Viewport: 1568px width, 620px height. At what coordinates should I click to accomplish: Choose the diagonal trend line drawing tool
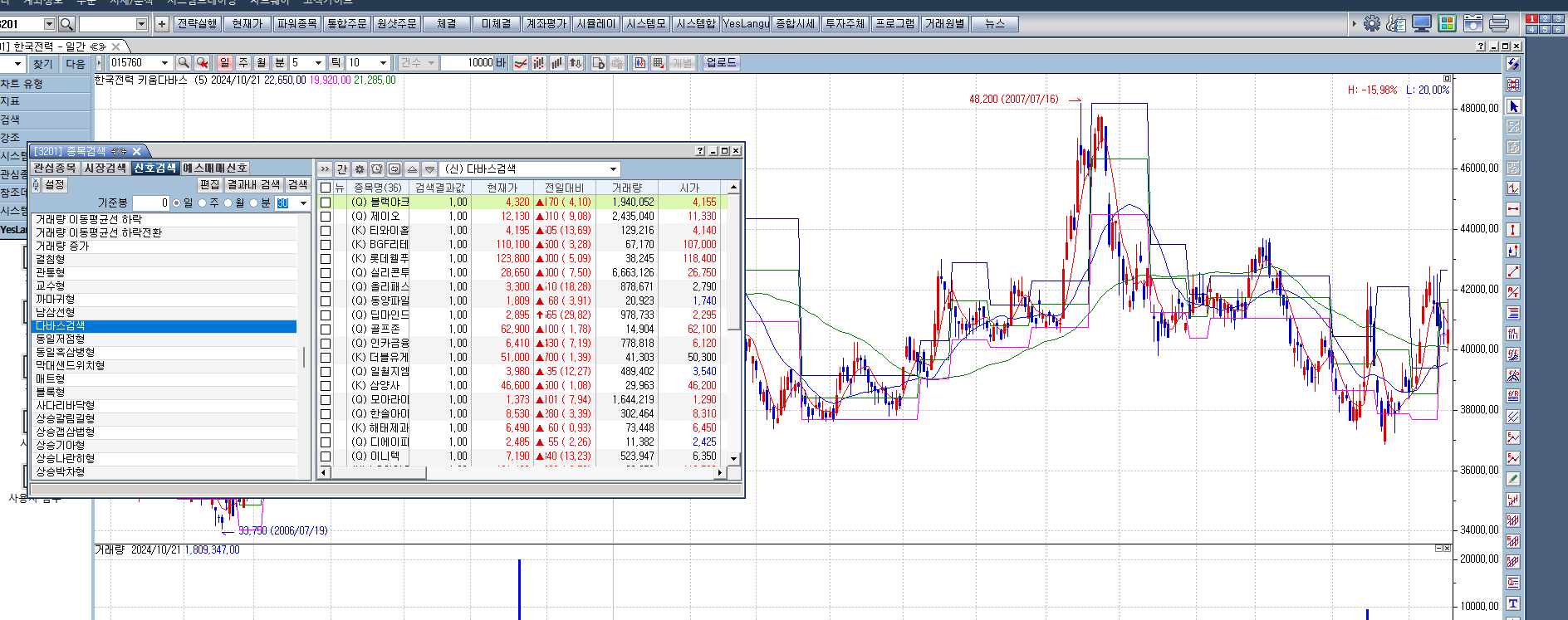(x=1513, y=271)
